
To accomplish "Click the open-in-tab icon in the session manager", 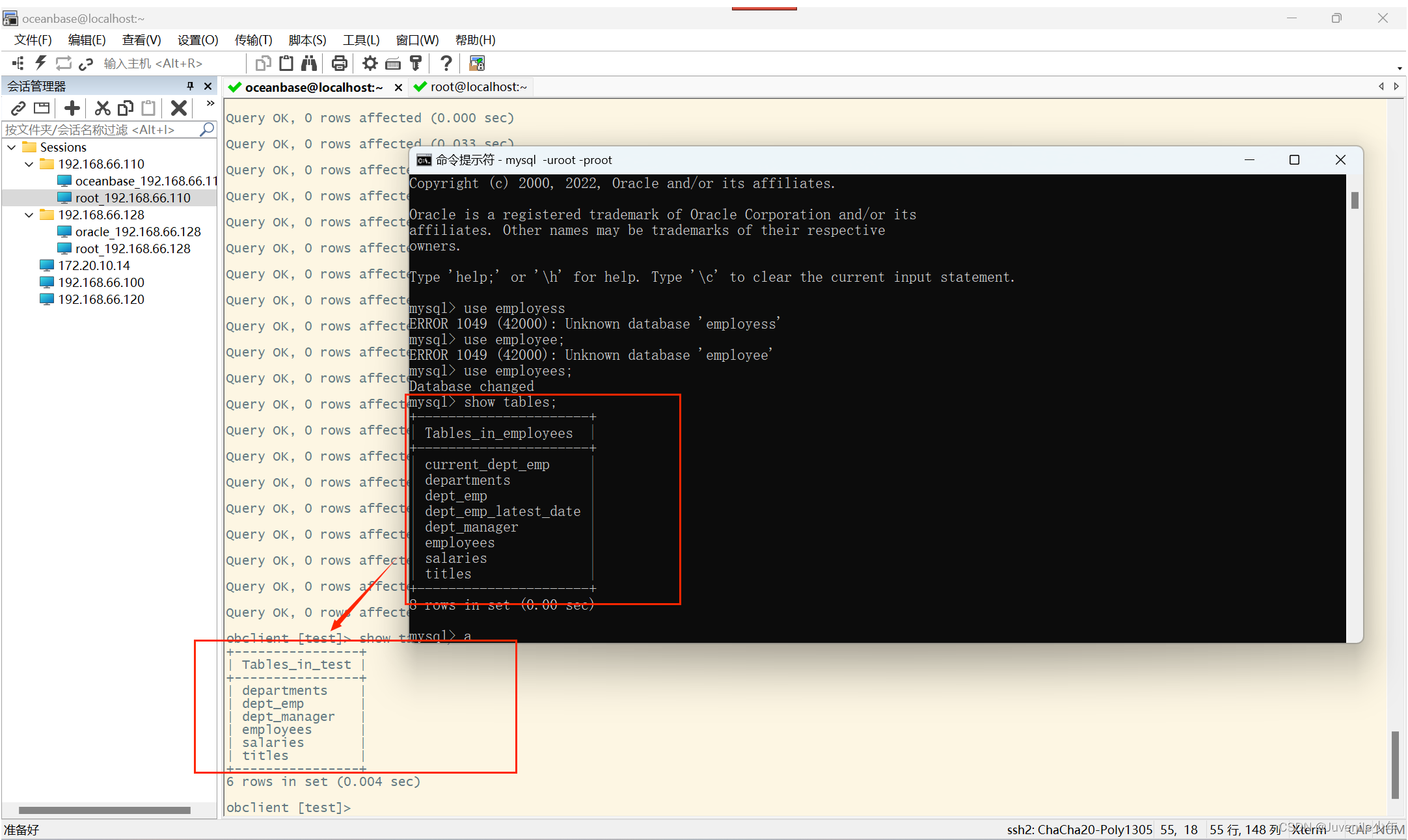I will [42, 108].
